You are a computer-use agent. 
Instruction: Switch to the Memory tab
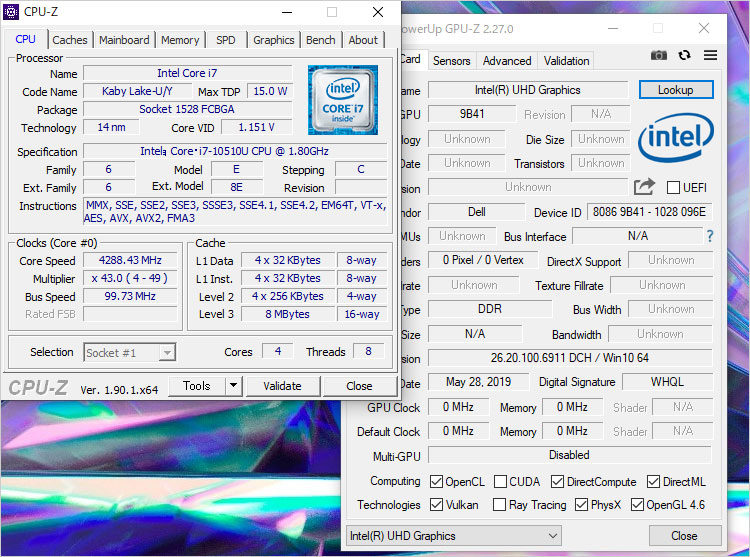pos(180,40)
